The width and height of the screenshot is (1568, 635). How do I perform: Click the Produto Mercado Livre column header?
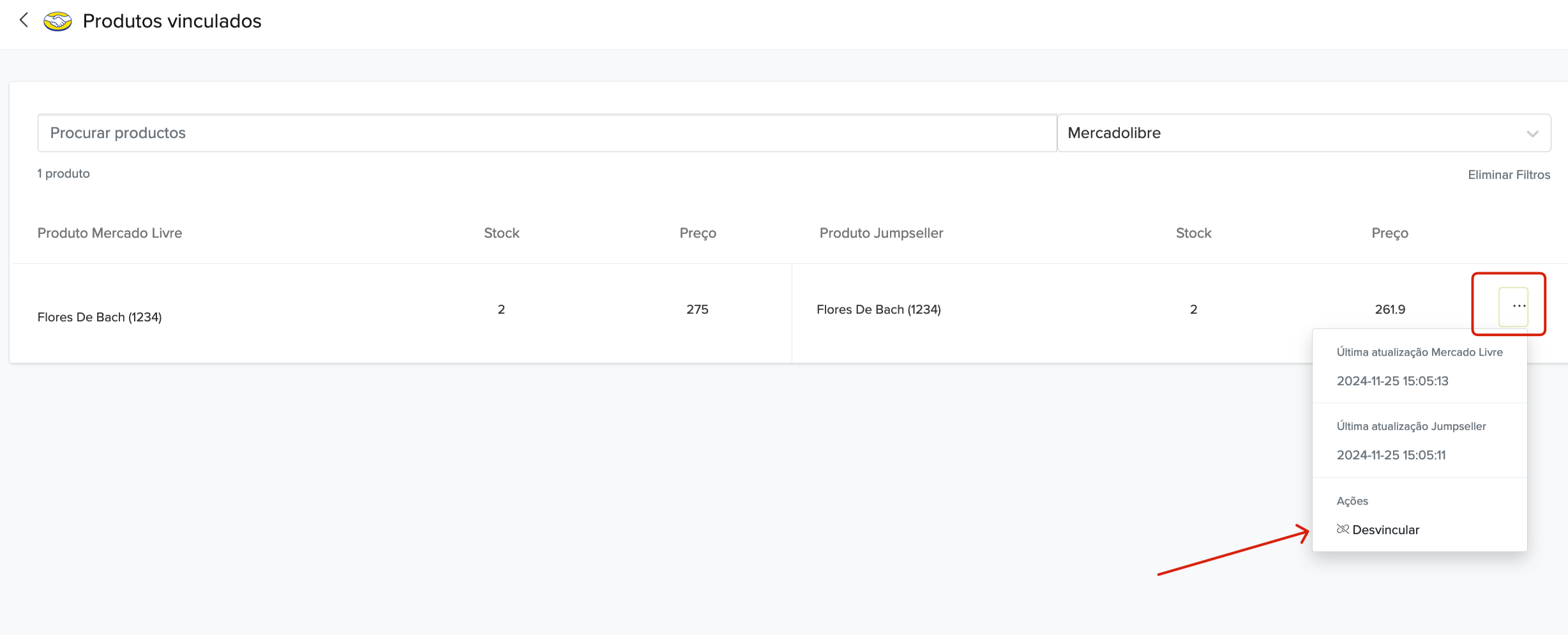pos(110,233)
